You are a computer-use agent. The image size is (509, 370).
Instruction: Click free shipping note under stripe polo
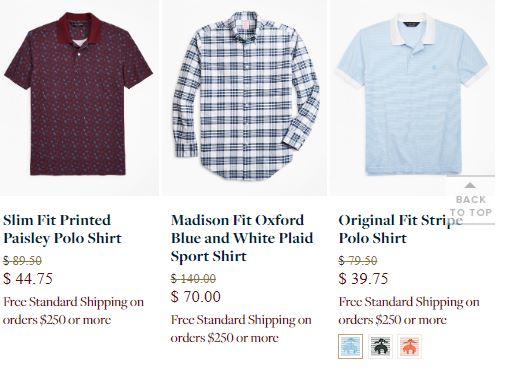[409, 311]
